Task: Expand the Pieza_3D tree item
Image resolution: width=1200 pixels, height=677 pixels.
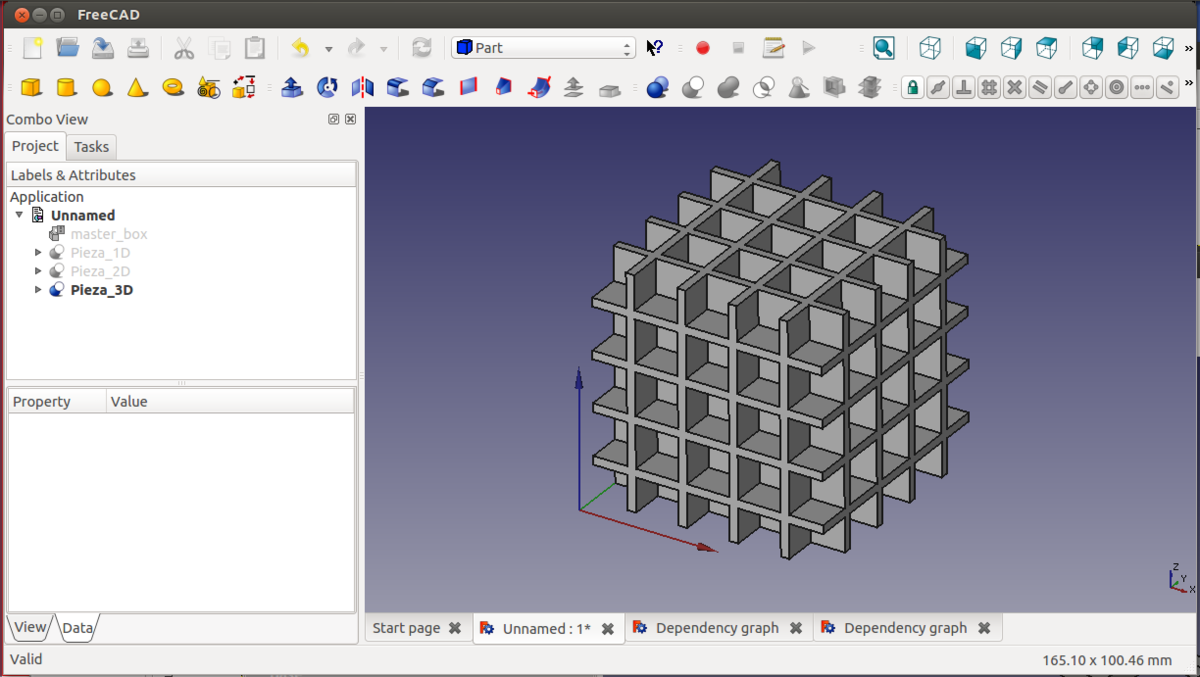Action: pos(39,290)
